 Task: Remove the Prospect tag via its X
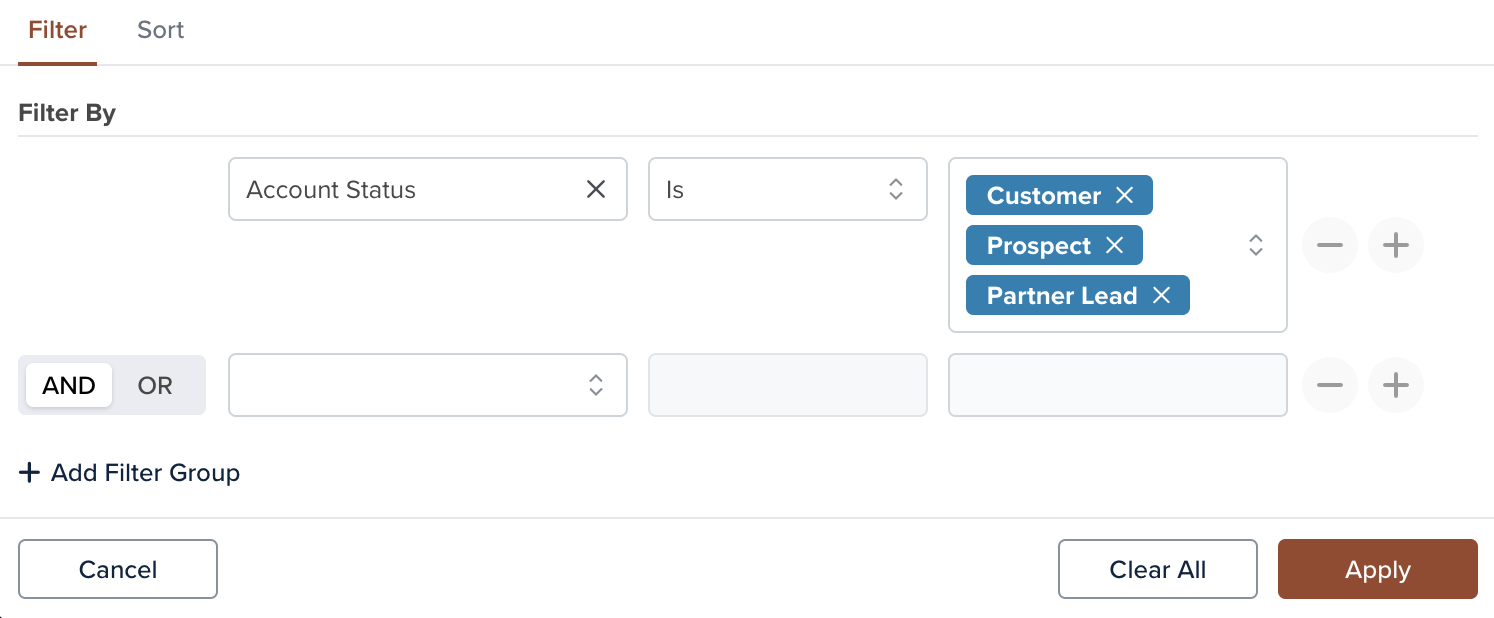pos(1114,246)
